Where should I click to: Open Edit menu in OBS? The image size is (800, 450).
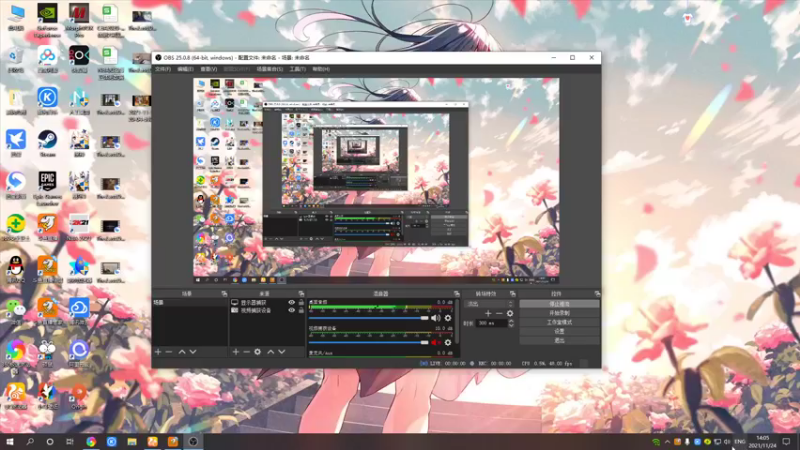(185, 69)
